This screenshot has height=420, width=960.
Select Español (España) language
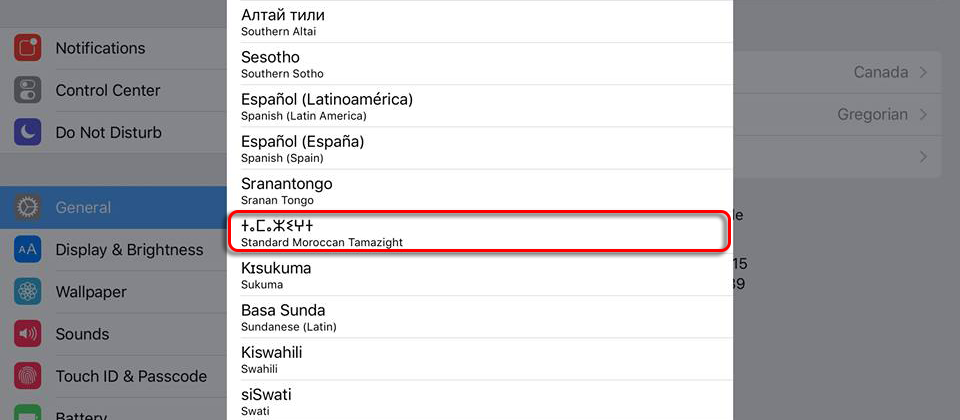(479, 148)
